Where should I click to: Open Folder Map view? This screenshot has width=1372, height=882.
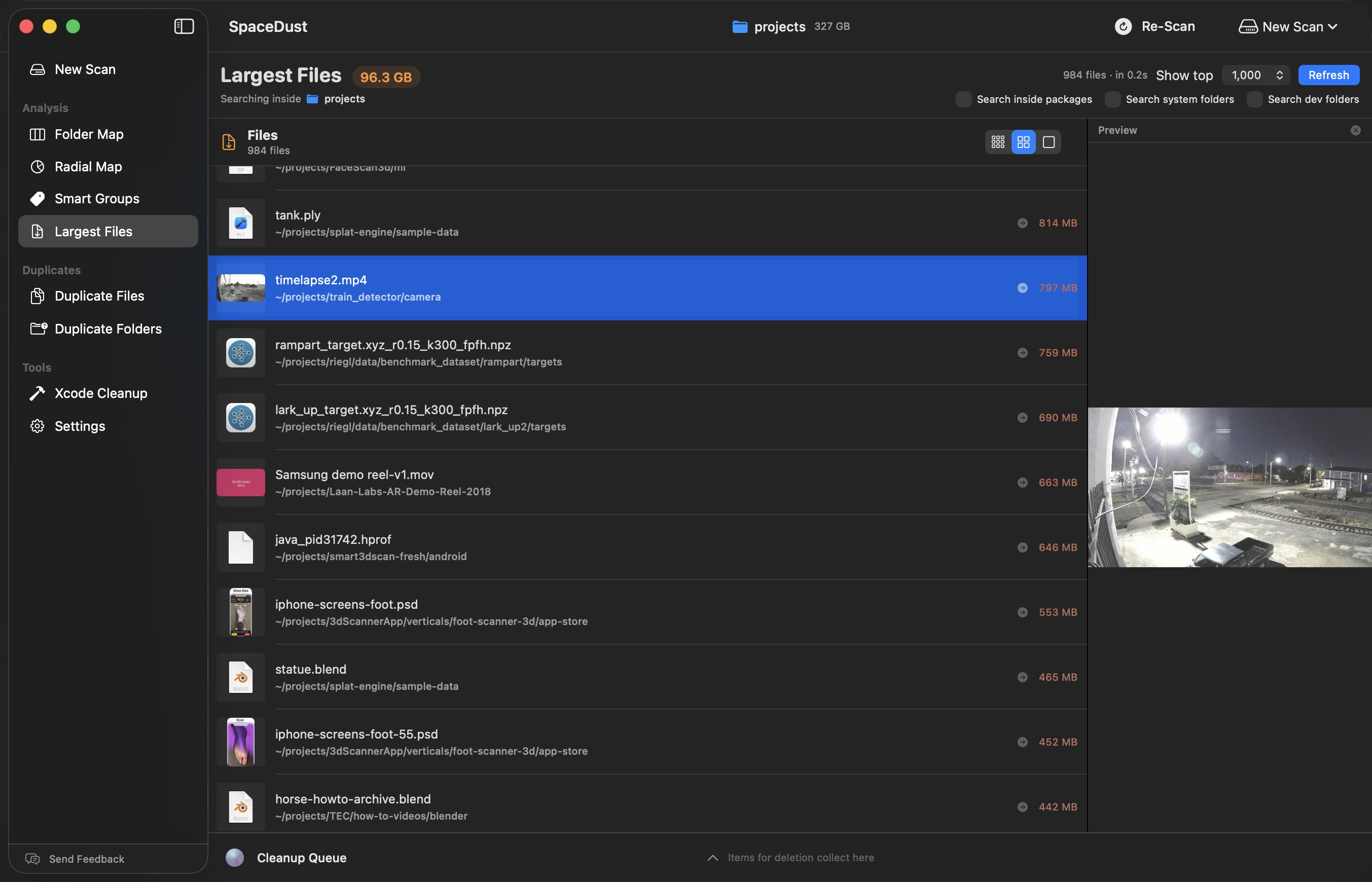pos(109,134)
